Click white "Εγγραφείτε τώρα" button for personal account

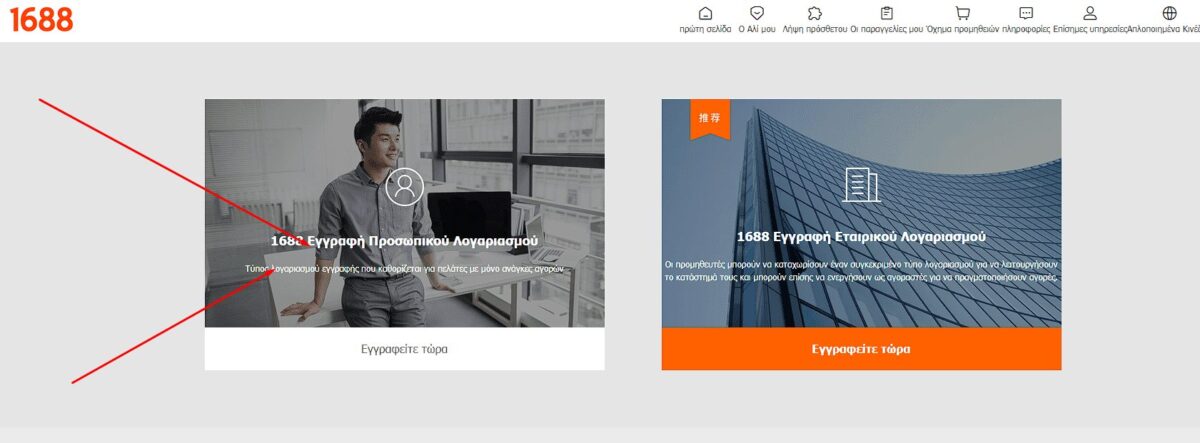pos(404,349)
